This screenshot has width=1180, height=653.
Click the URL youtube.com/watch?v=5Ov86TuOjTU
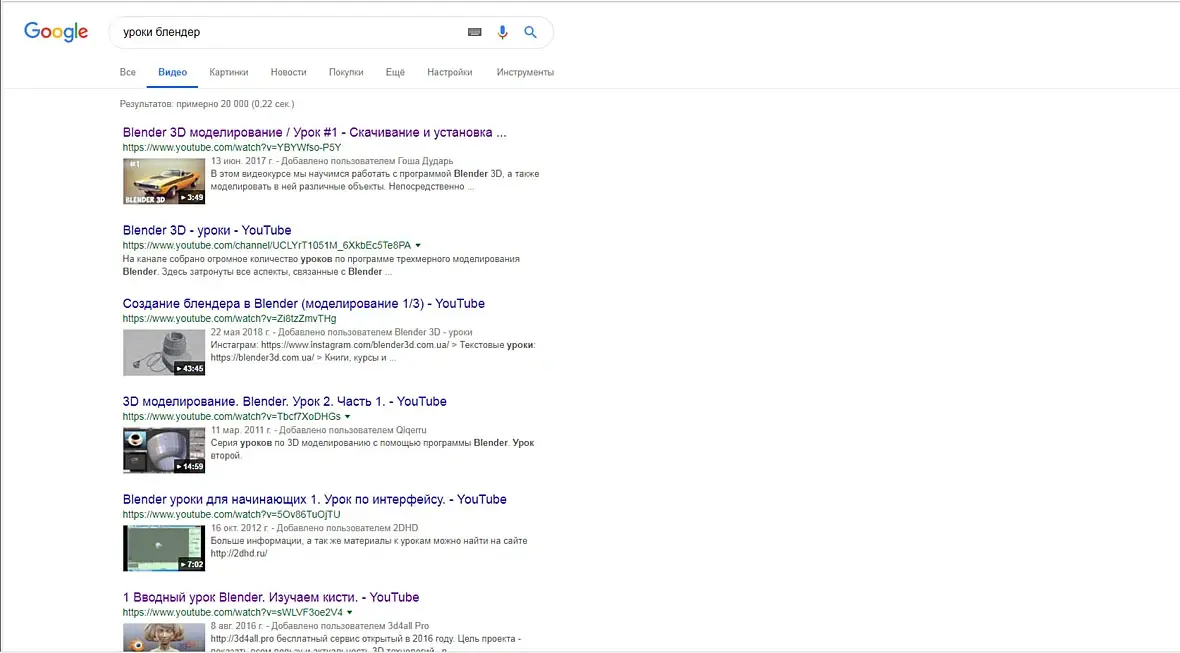coord(231,515)
